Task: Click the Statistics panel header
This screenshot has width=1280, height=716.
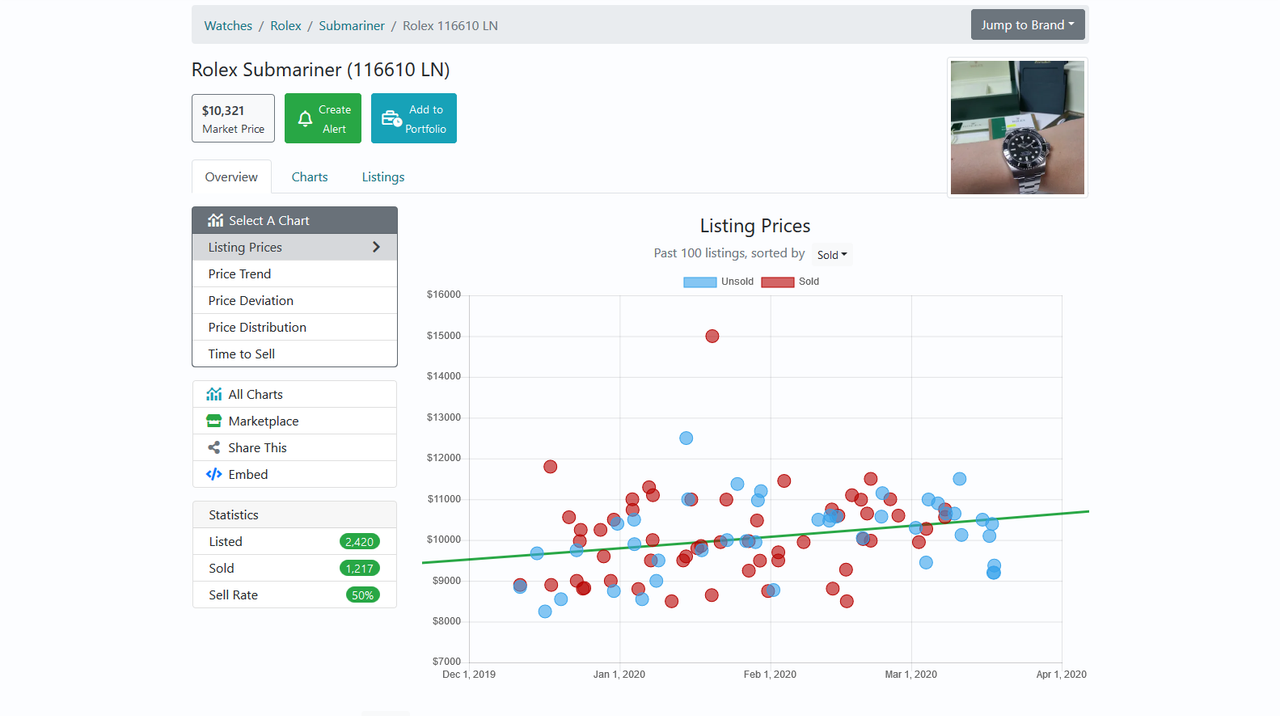Action: [295, 515]
